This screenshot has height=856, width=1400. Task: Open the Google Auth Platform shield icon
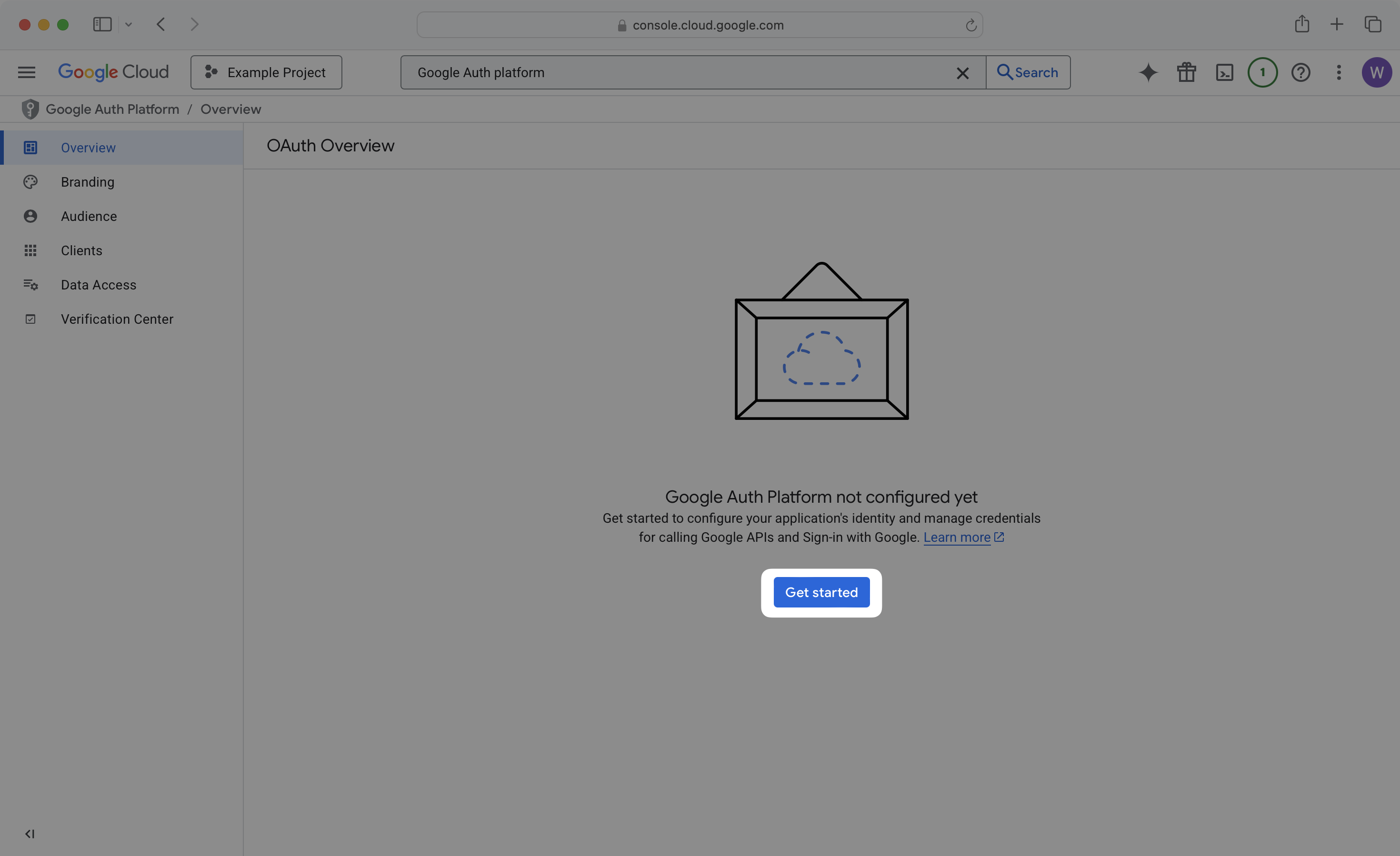[x=30, y=109]
